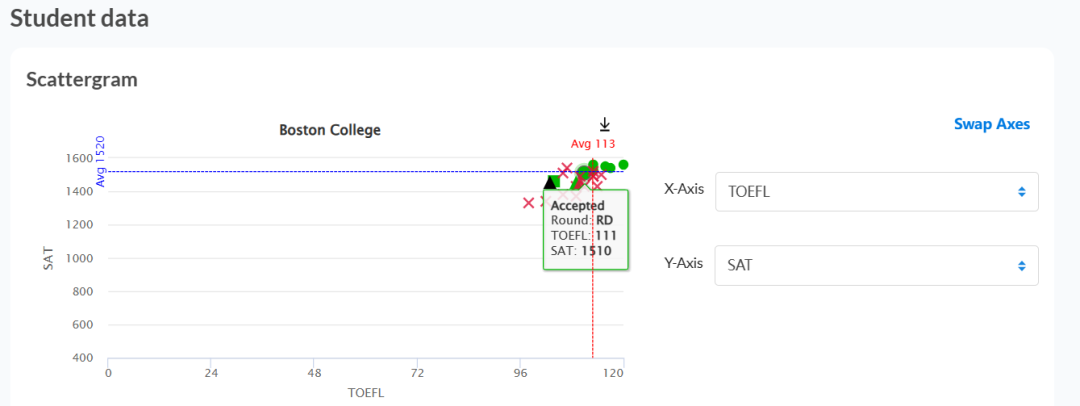Image resolution: width=1080 pixels, height=406 pixels.
Task: Click the blue Avg 1520 label
Action: (100, 161)
